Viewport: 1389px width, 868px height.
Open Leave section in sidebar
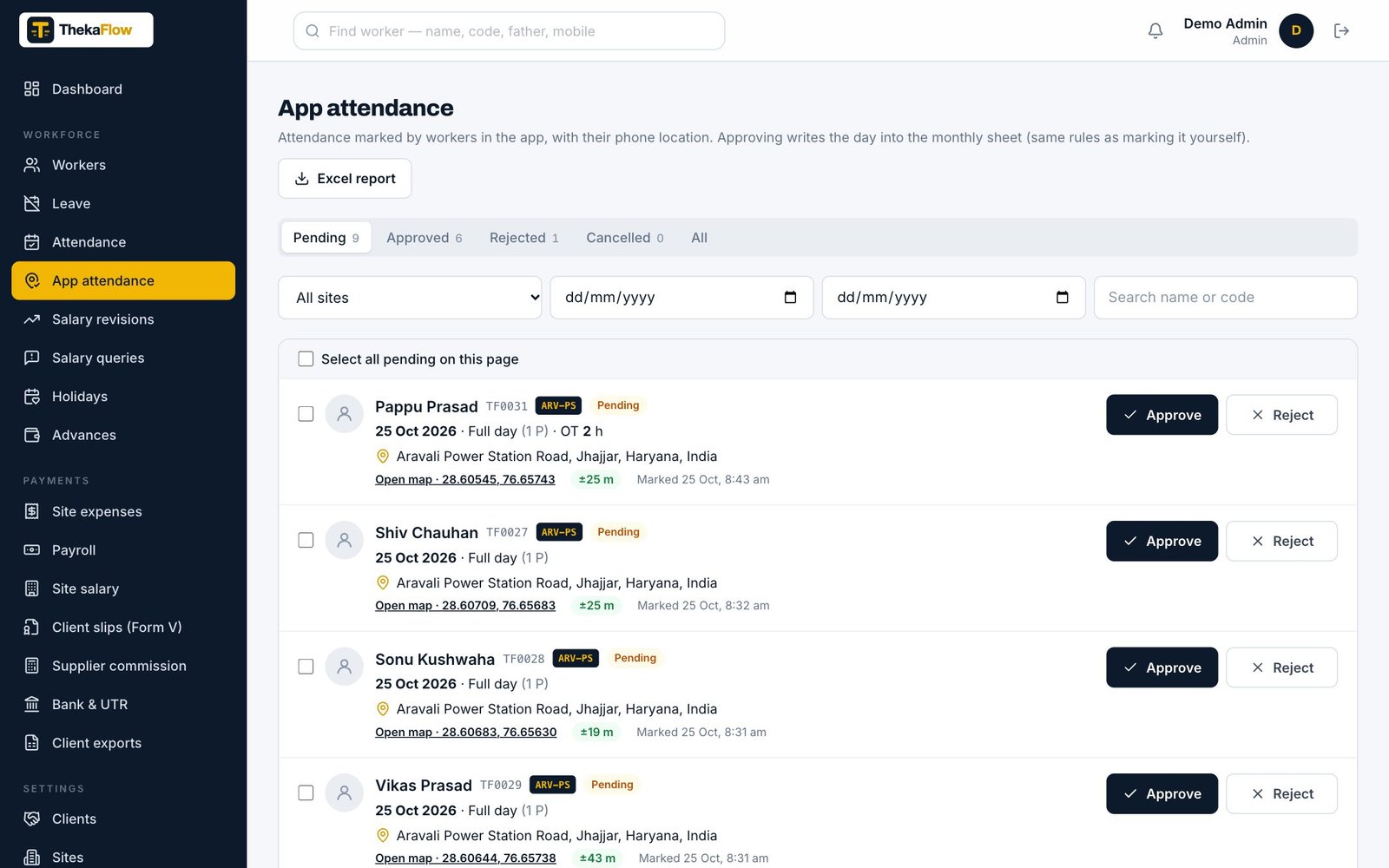(123, 204)
